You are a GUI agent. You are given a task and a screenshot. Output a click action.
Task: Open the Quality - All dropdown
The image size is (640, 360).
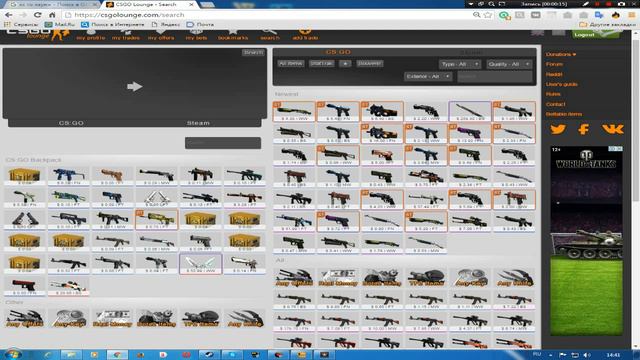509,64
